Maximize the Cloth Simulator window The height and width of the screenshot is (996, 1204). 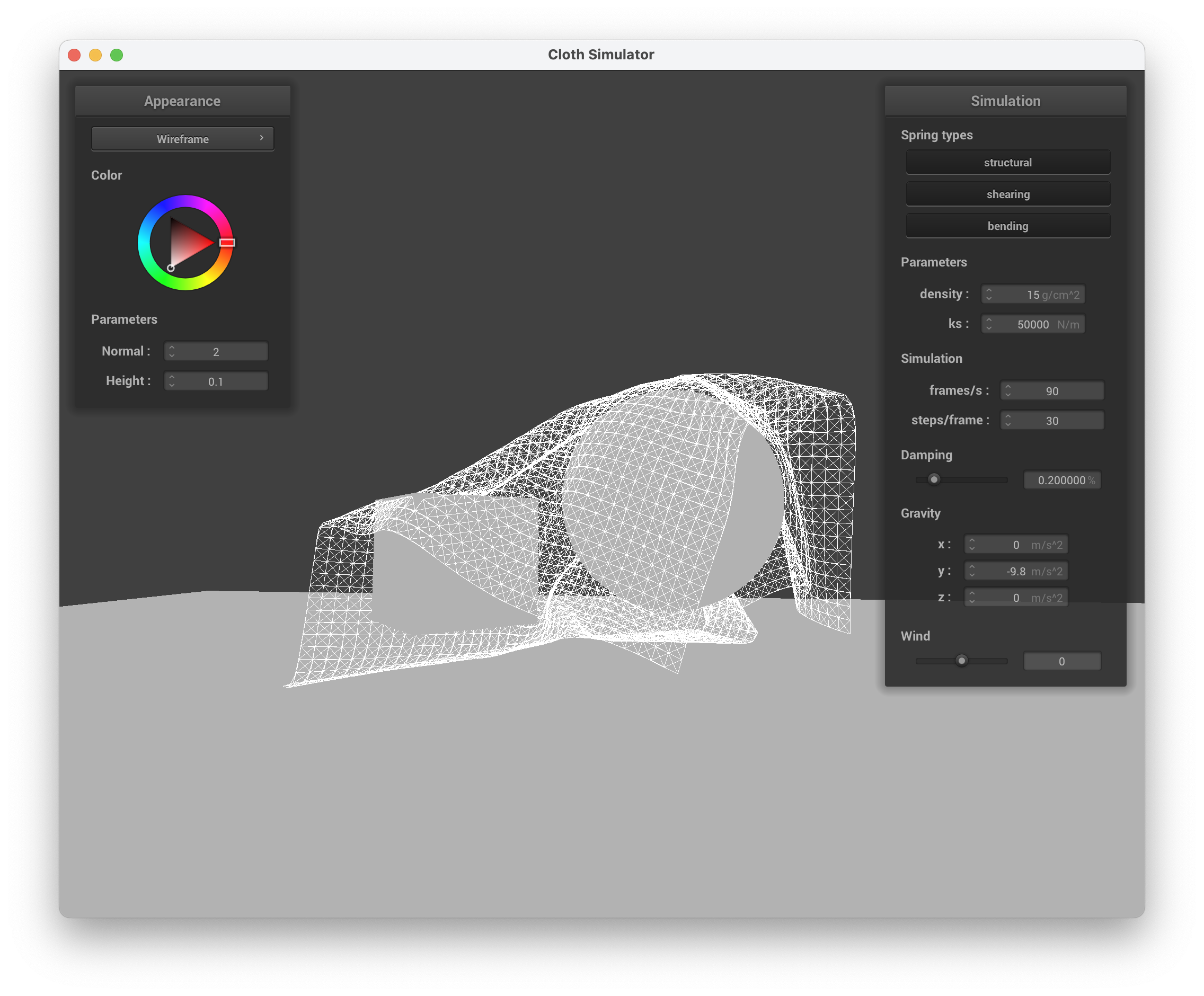click(117, 55)
